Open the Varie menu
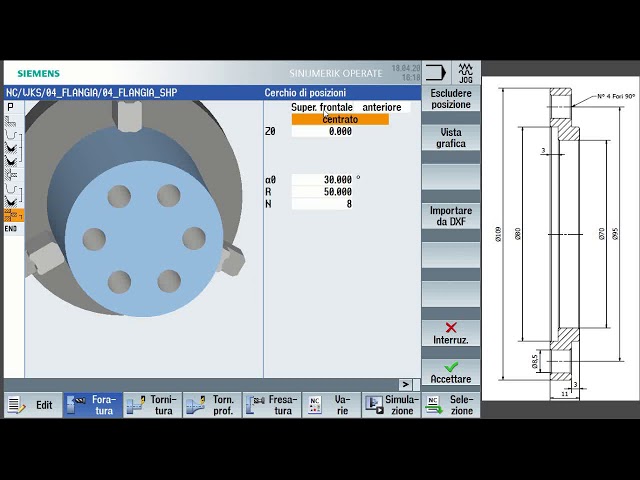640x480 pixels. [x=331, y=405]
